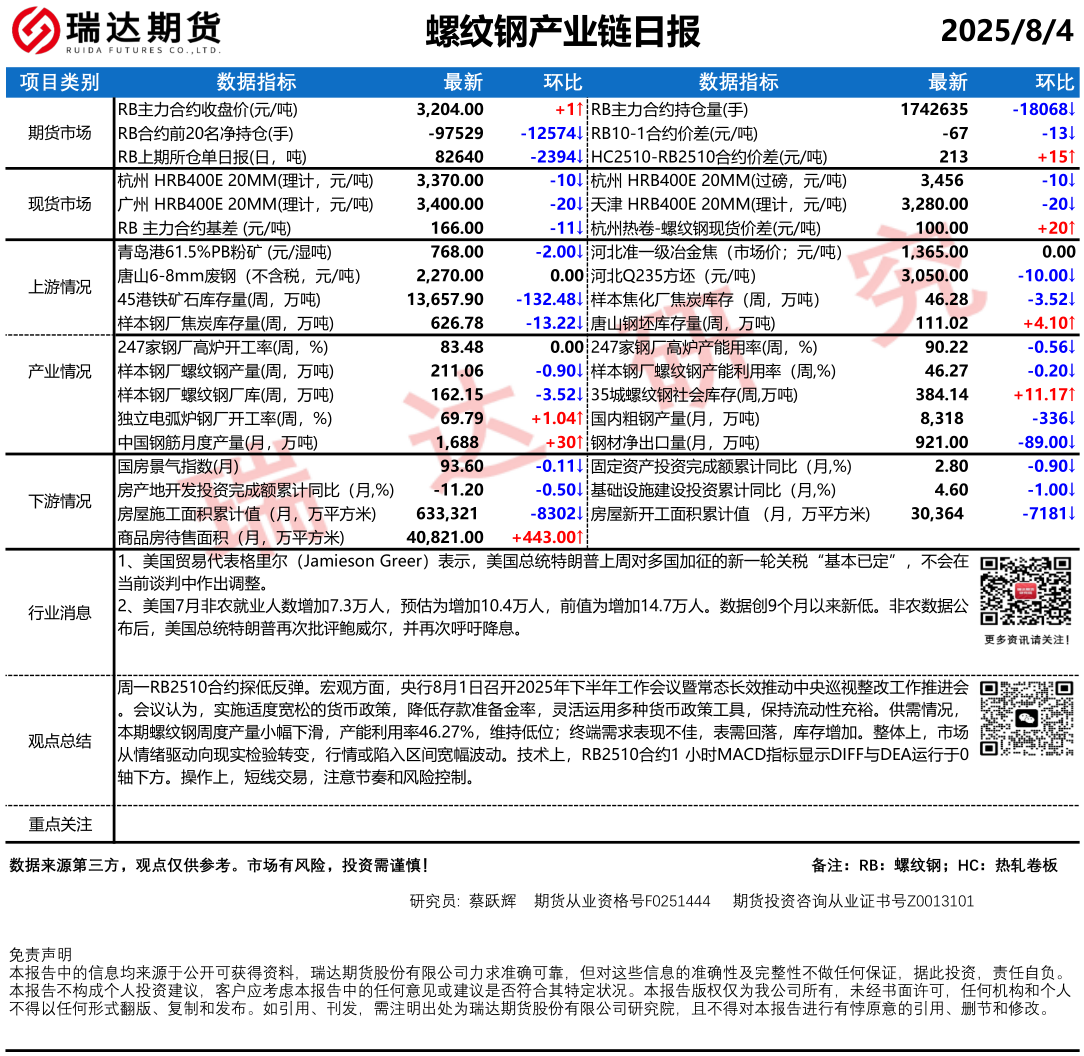Click the blue down arrow after -132.48

coord(578,299)
